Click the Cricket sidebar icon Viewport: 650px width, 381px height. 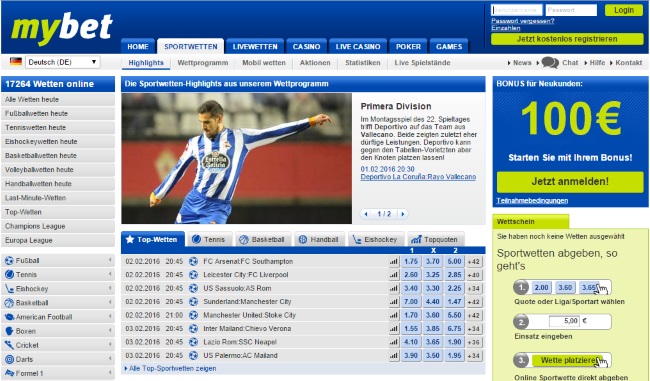click(x=9, y=345)
